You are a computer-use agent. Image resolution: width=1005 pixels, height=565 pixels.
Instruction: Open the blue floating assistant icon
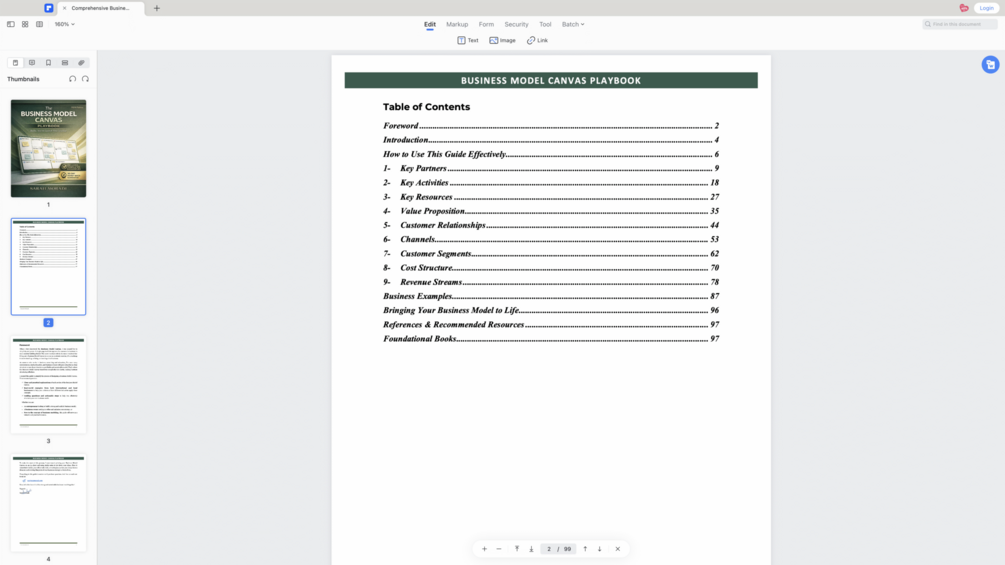pos(990,65)
